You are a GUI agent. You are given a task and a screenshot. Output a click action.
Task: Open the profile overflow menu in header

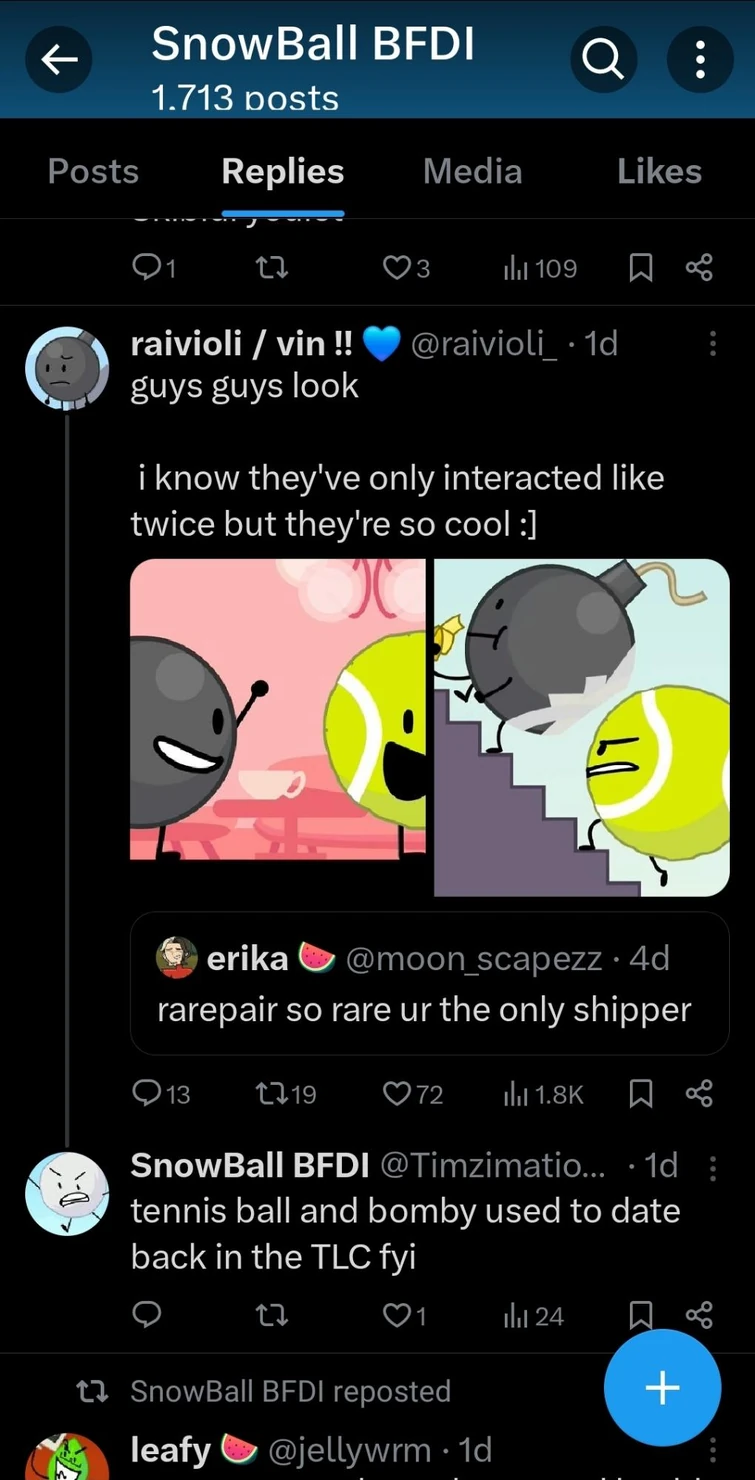tap(699, 59)
